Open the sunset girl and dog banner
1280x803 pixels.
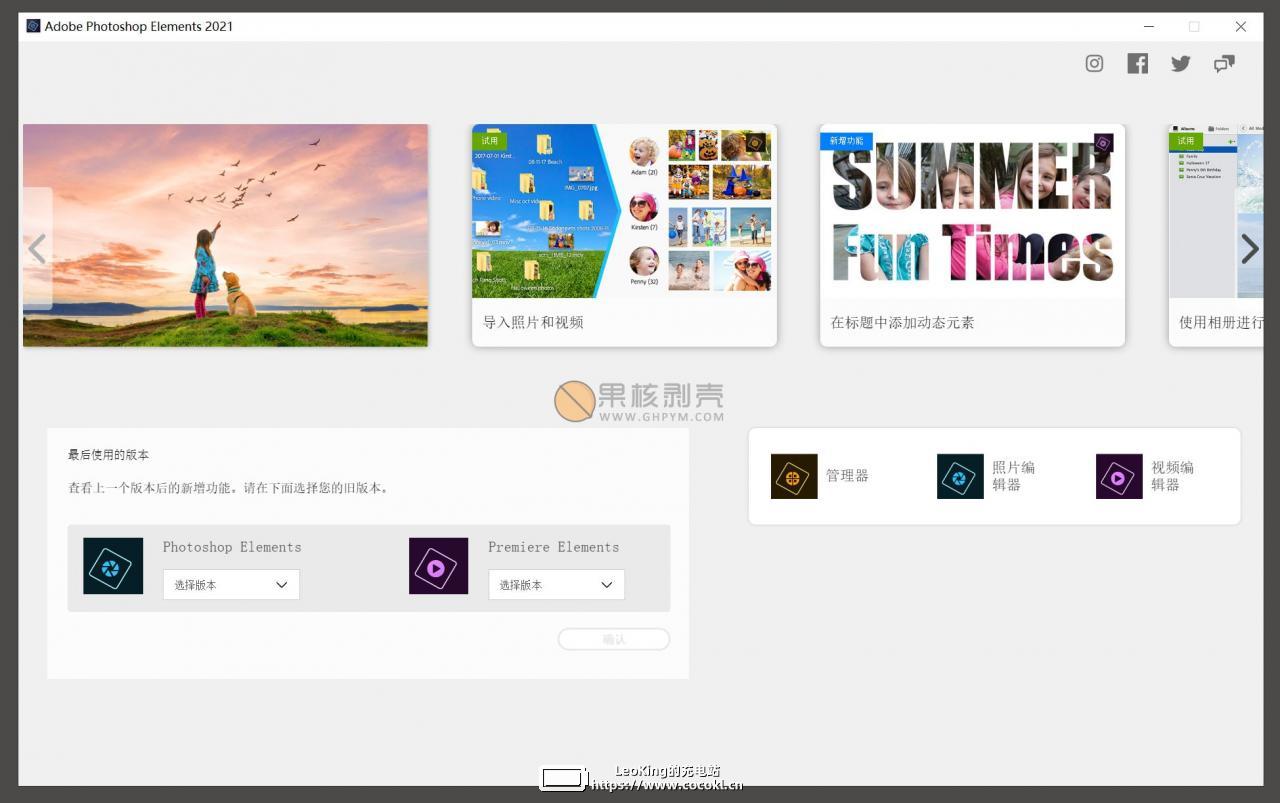225,235
